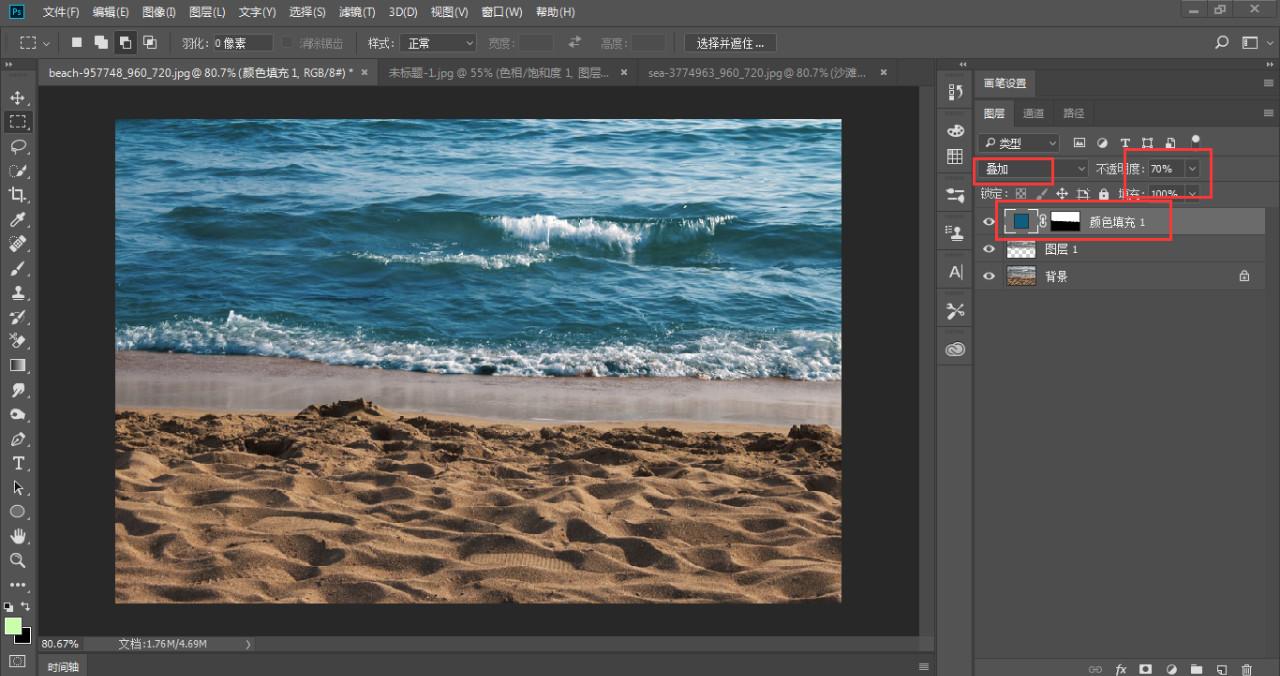Select the Eyedropper tool
The height and width of the screenshot is (676, 1280).
pyautogui.click(x=18, y=220)
